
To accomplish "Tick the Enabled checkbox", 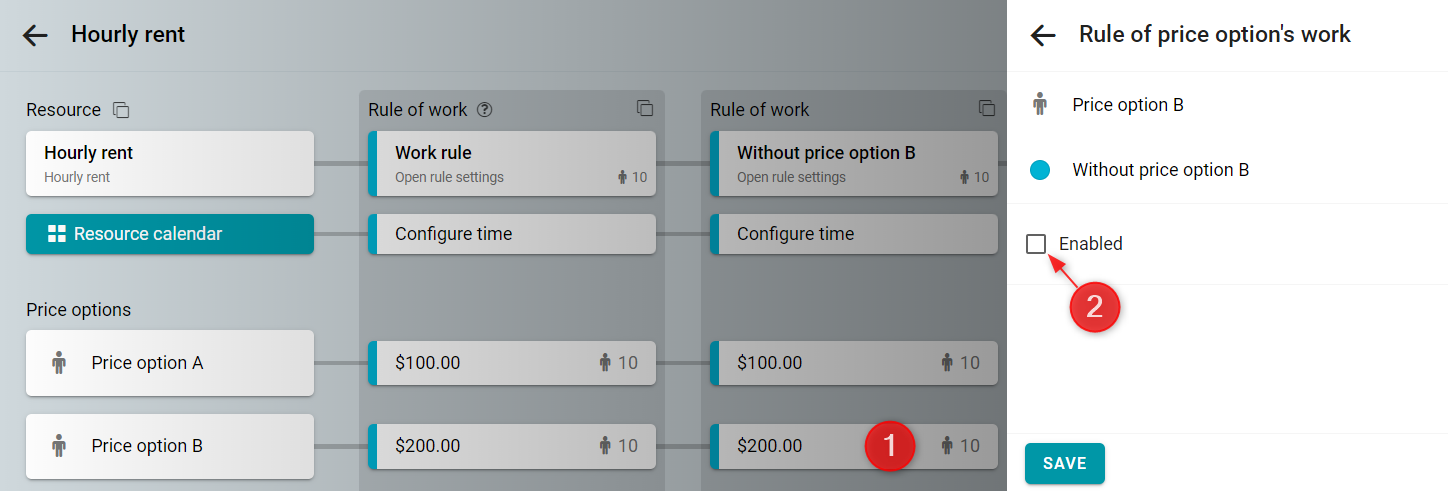I will point(1036,243).
